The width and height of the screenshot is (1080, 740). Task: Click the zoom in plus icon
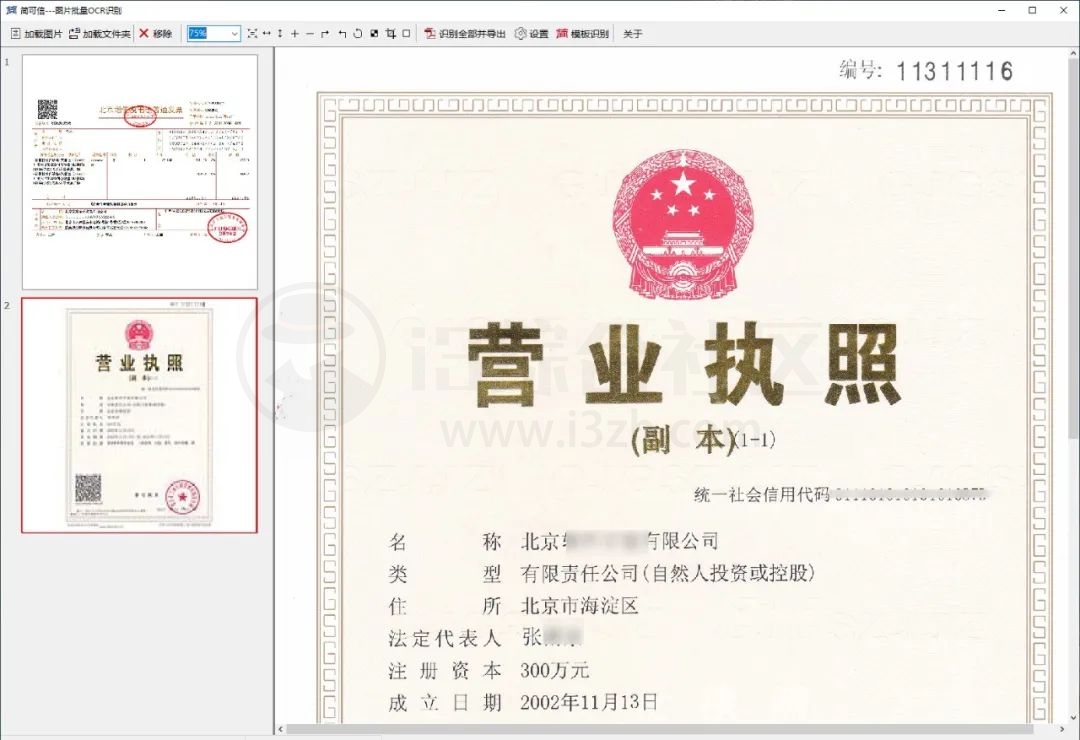[295, 33]
